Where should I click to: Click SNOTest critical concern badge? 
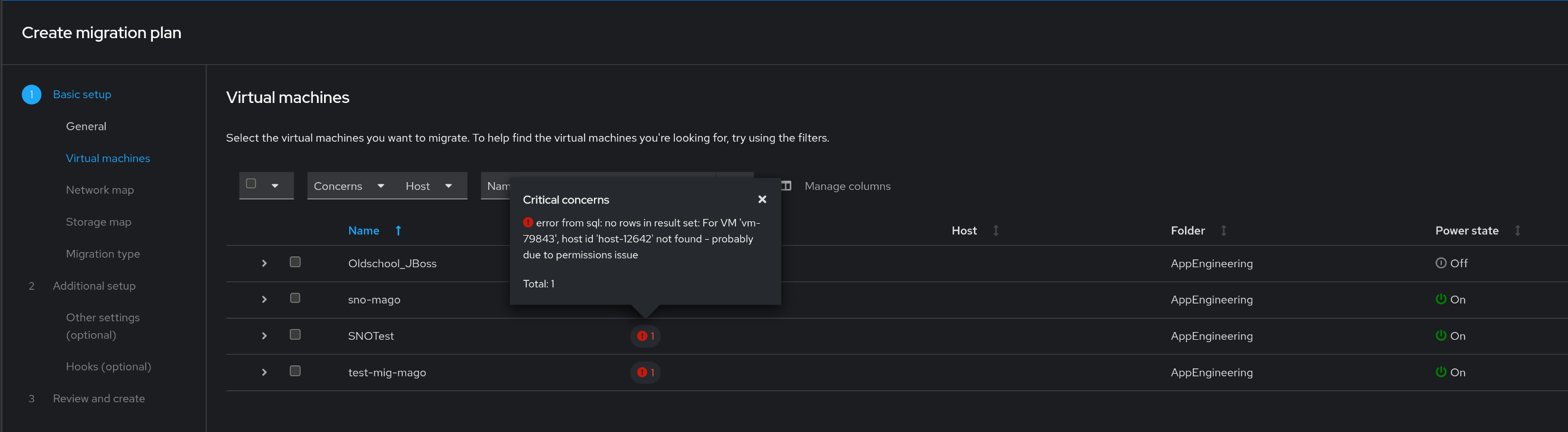[645, 336]
